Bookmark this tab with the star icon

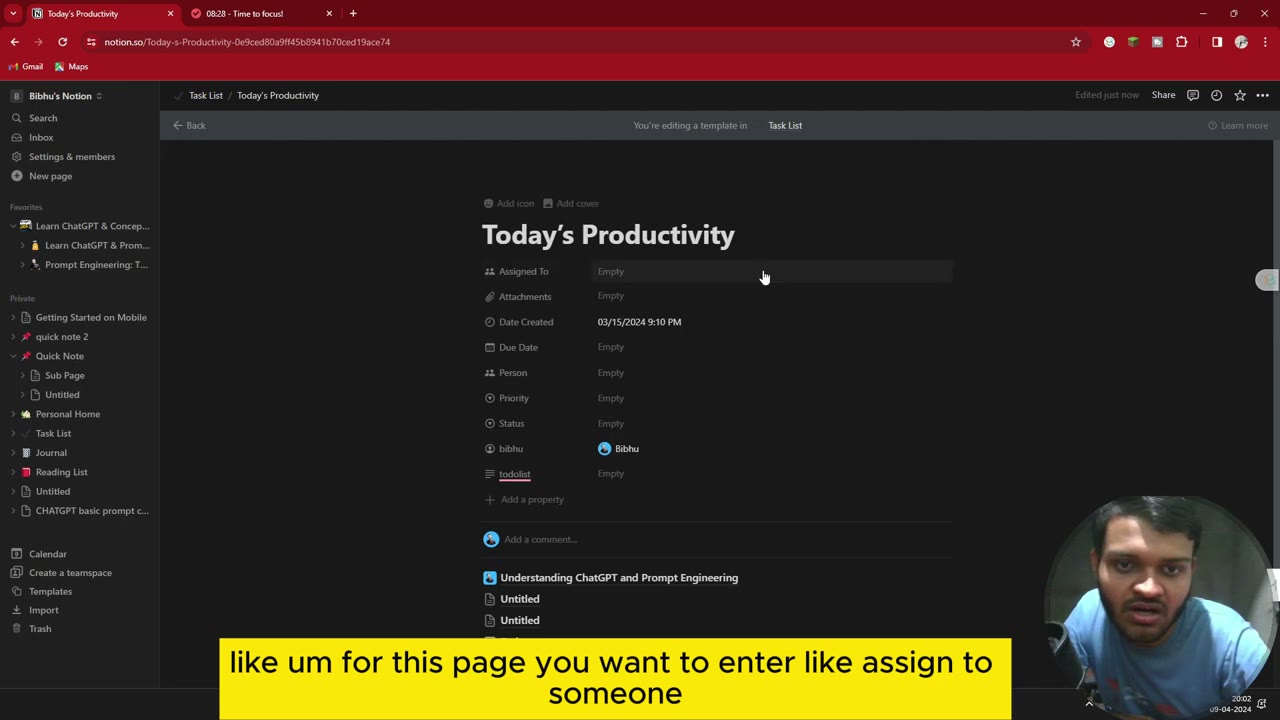click(1076, 42)
